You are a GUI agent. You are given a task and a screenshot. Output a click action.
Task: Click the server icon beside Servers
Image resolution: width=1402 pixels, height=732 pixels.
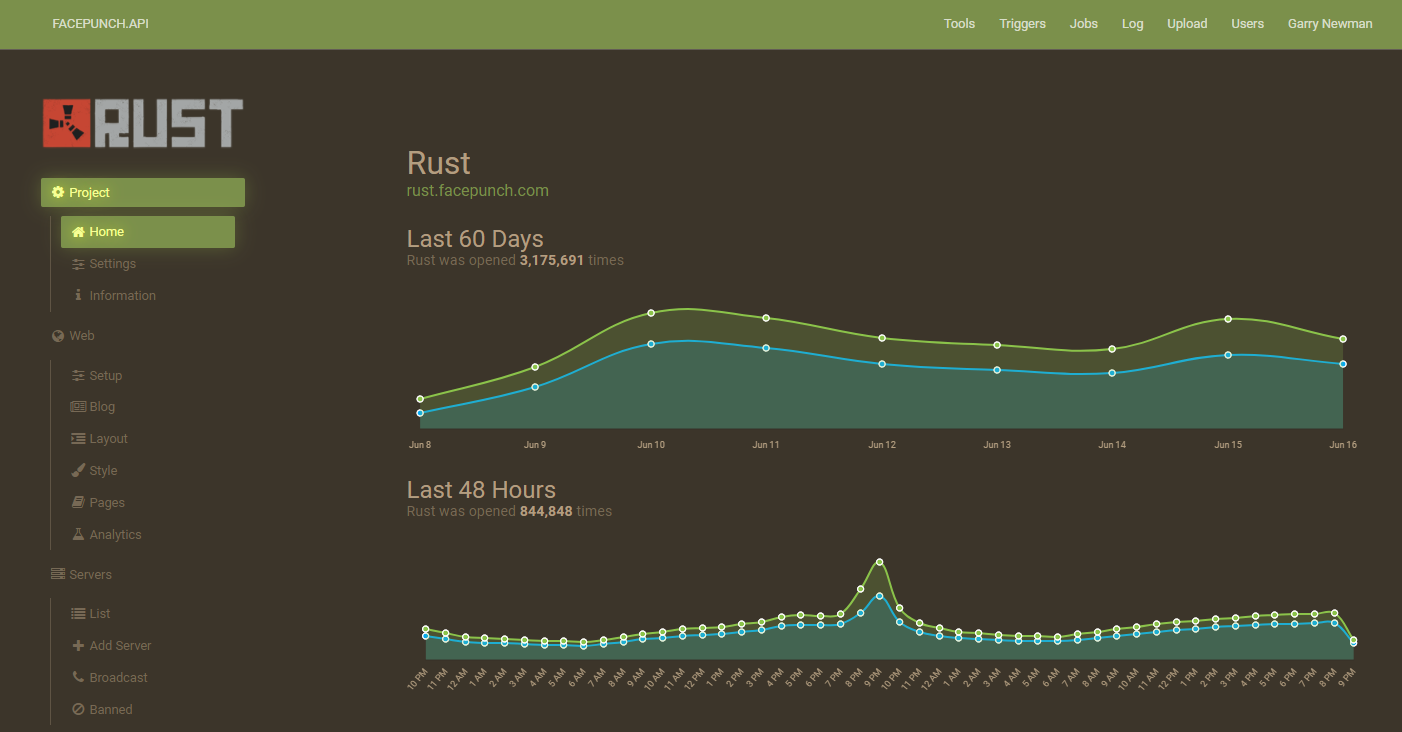click(58, 574)
